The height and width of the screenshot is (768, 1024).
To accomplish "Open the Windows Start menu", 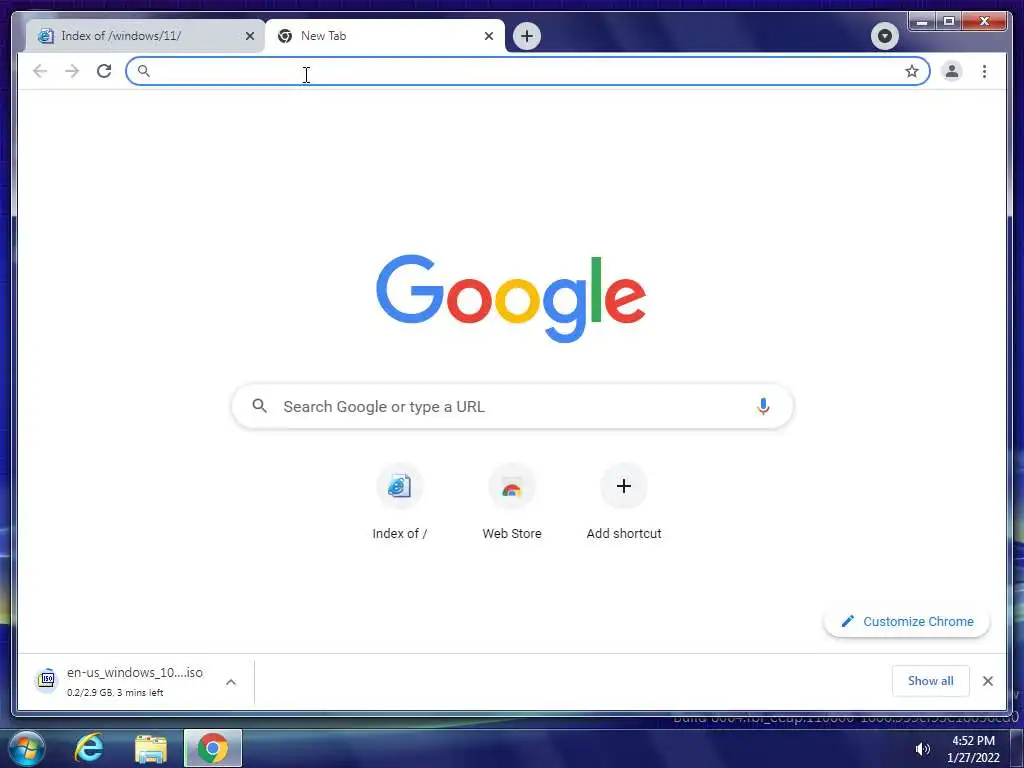I will (27, 748).
